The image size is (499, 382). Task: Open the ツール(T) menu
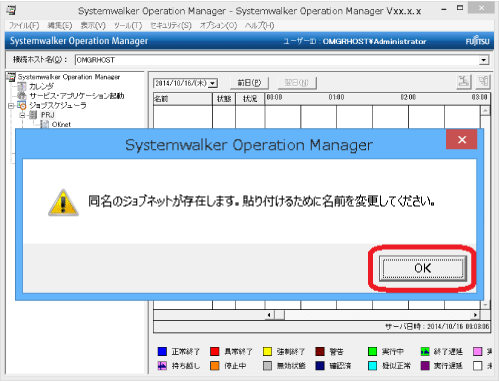128,26
